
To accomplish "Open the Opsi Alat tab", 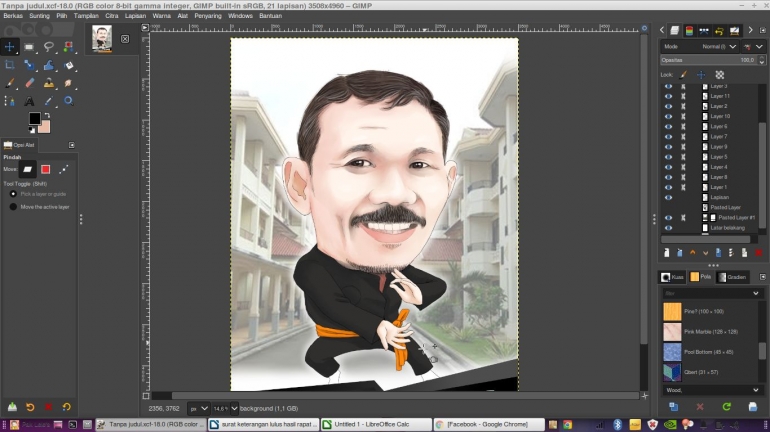I will (19, 145).
